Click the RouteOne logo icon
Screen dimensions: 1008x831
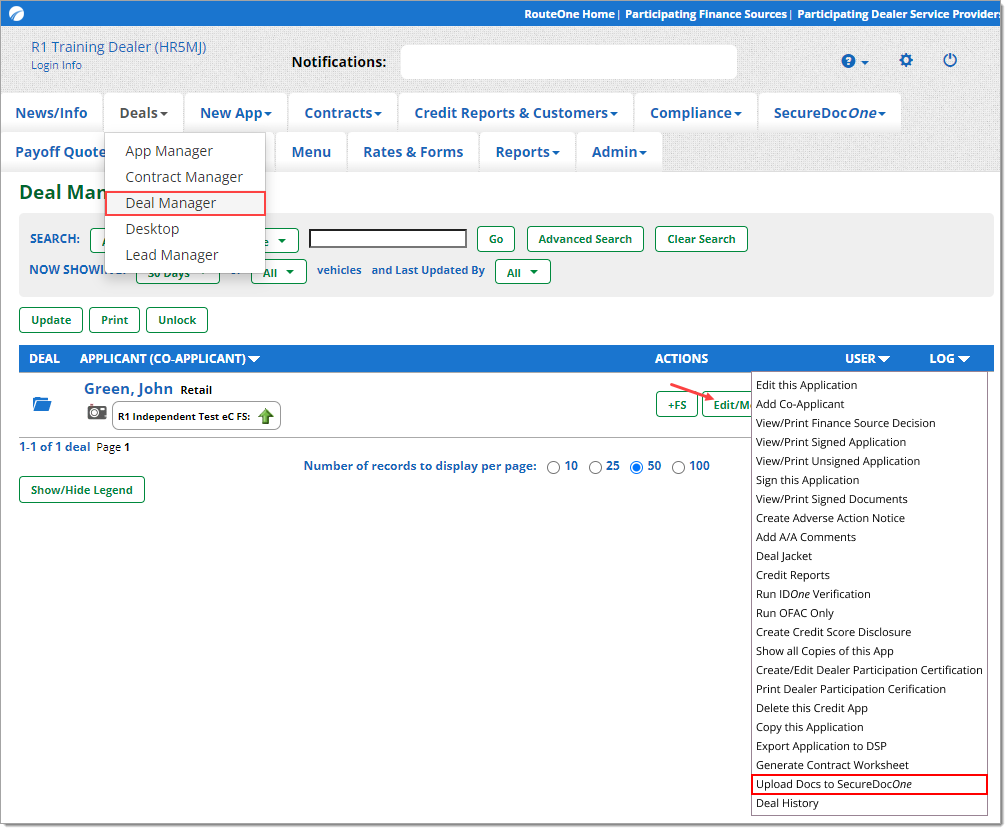point(17,13)
